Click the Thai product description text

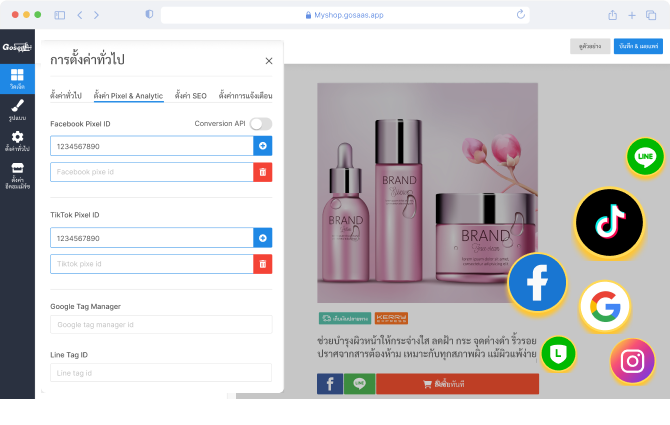pyautogui.click(x=427, y=347)
